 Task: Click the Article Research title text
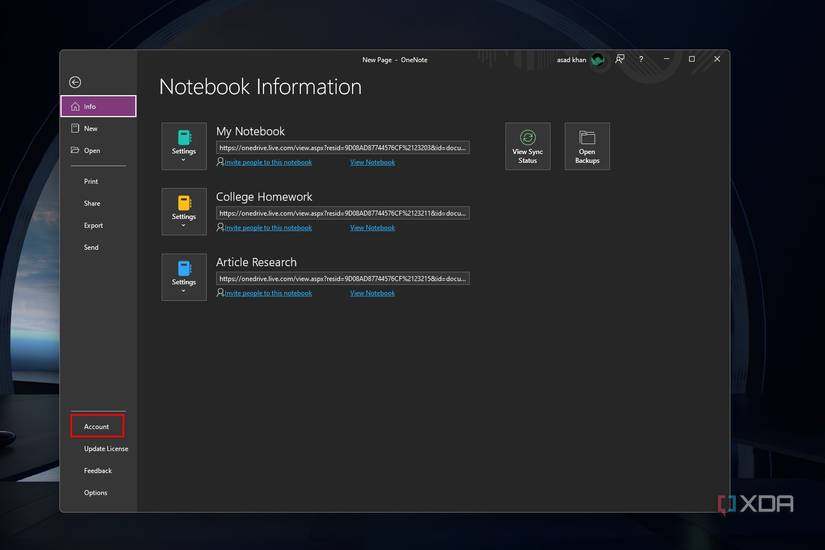(256, 262)
